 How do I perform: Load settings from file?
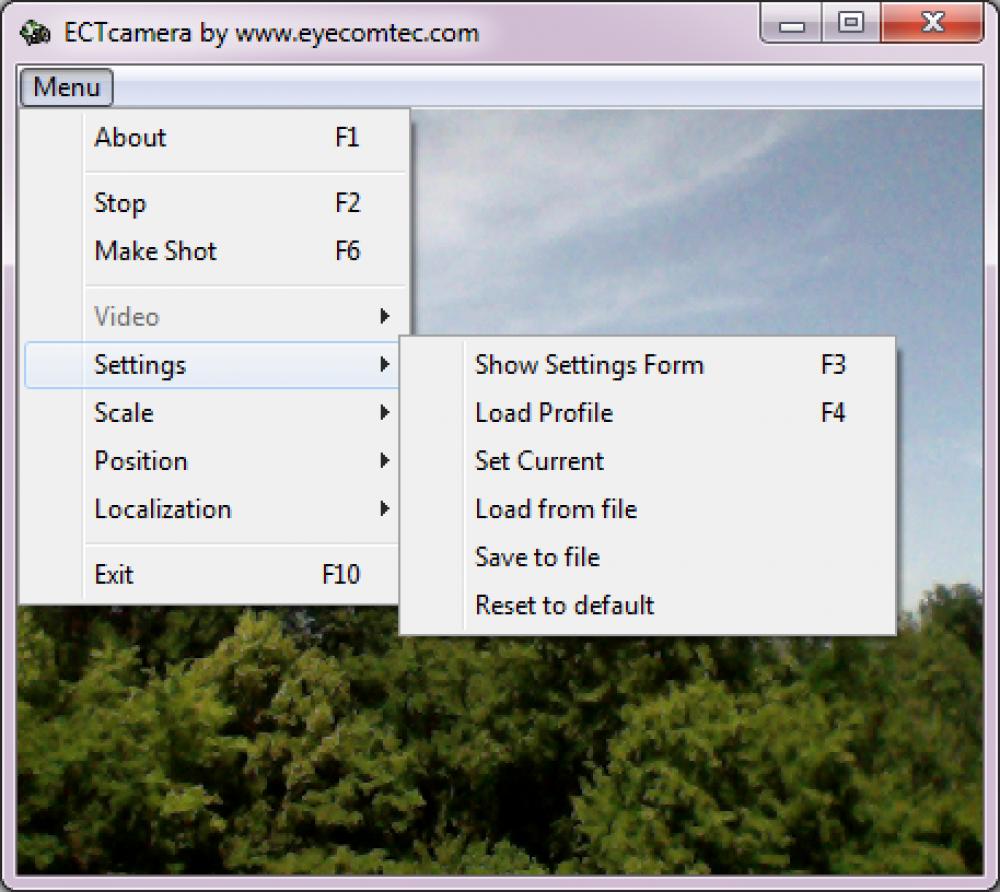click(555, 509)
